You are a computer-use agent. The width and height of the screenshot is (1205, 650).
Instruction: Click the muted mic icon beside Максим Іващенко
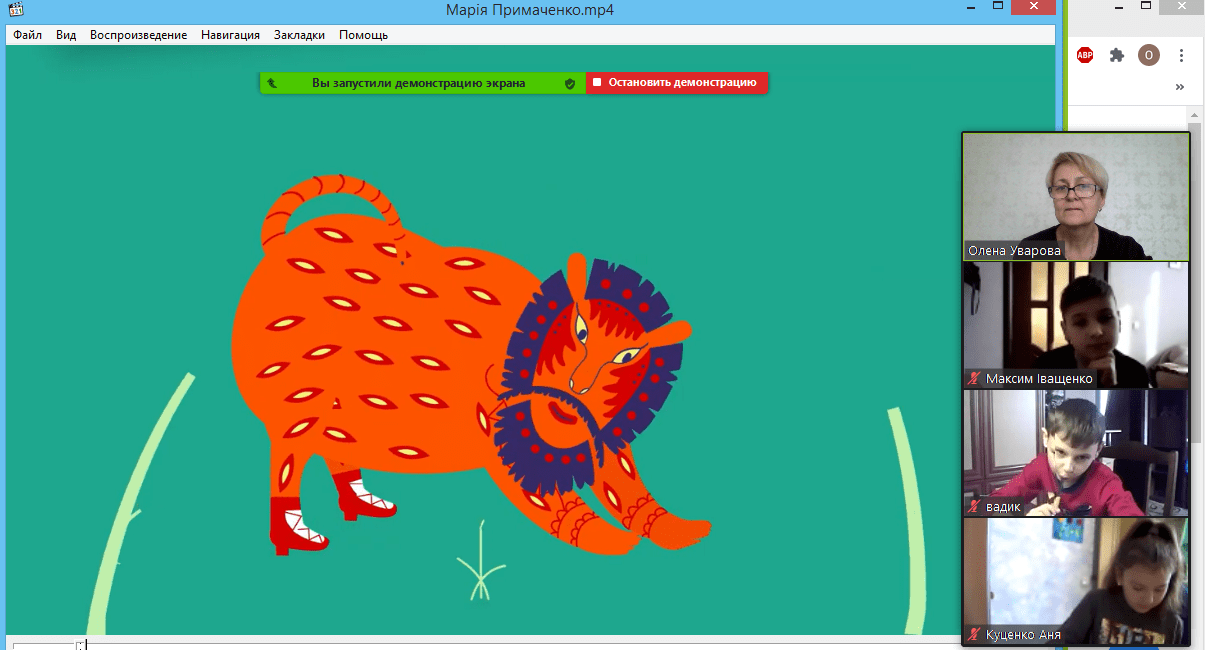[974, 379]
